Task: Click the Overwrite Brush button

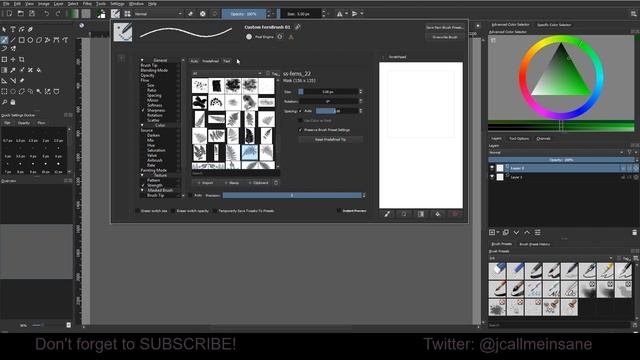Action: tap(445, 37)
